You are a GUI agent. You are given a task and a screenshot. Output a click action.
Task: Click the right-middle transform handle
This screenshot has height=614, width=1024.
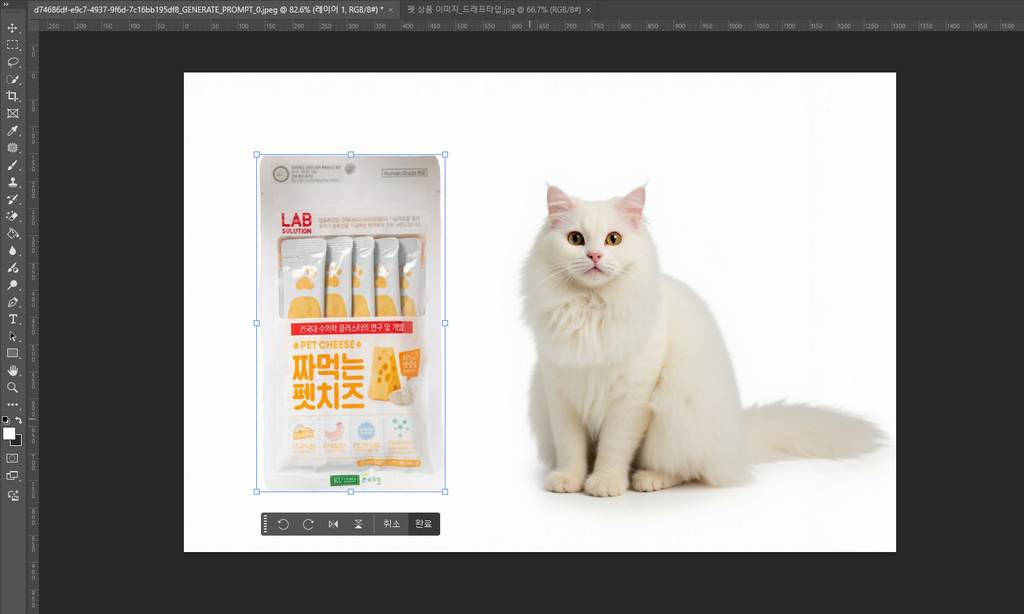tap(445, 323)
